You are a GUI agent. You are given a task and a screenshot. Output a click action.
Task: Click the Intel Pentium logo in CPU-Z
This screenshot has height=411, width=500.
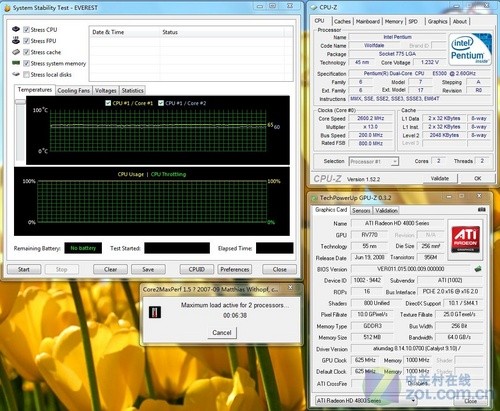click(470, 49)
